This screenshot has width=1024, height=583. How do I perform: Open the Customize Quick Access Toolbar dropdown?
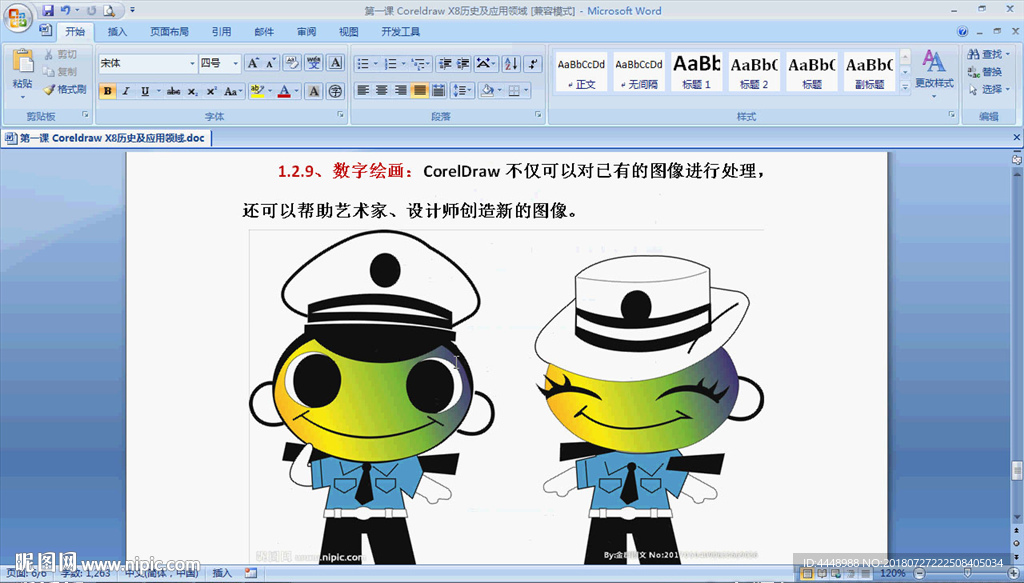coord(133,10)
